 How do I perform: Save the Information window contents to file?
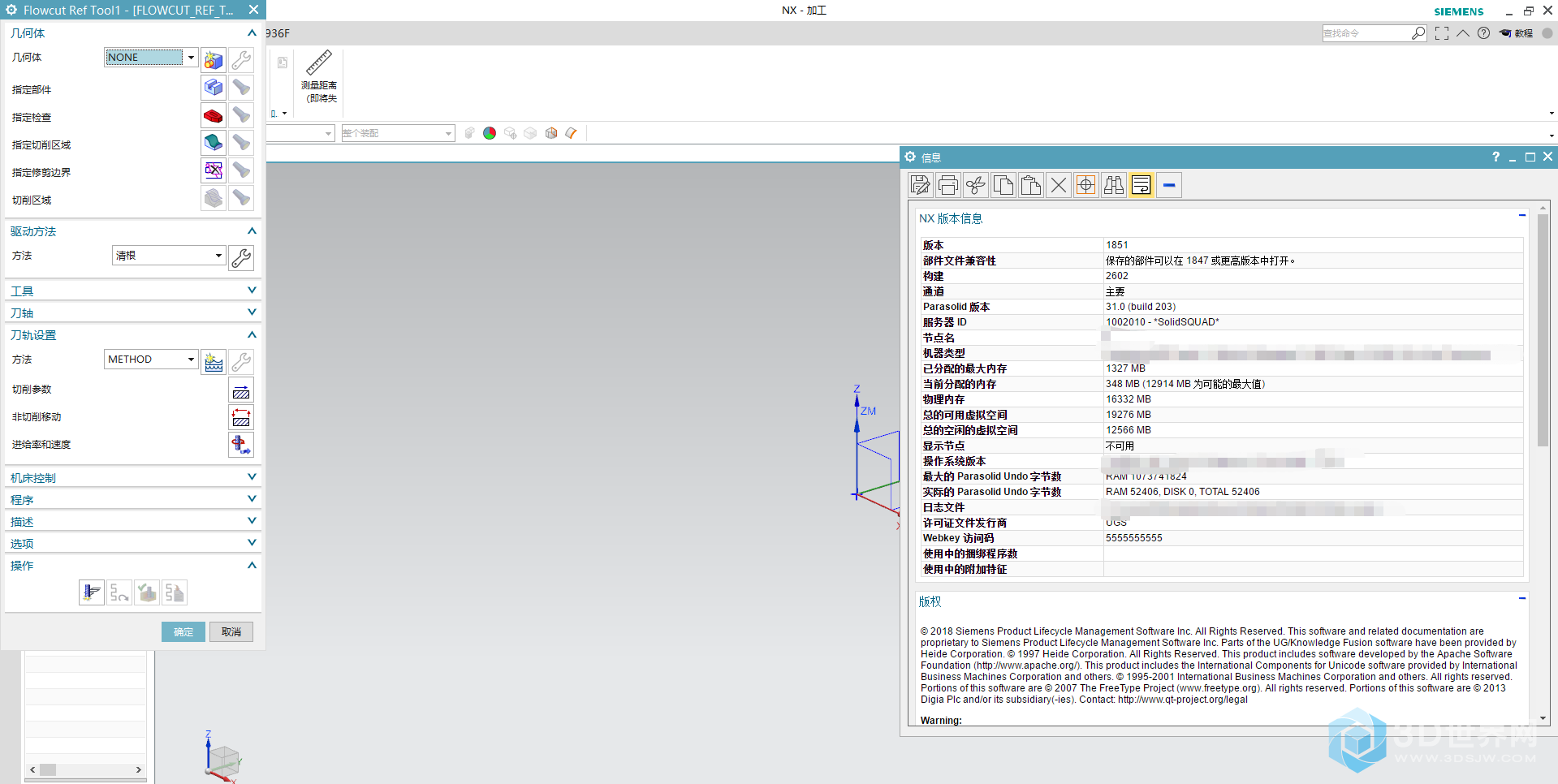click(920, 185)
